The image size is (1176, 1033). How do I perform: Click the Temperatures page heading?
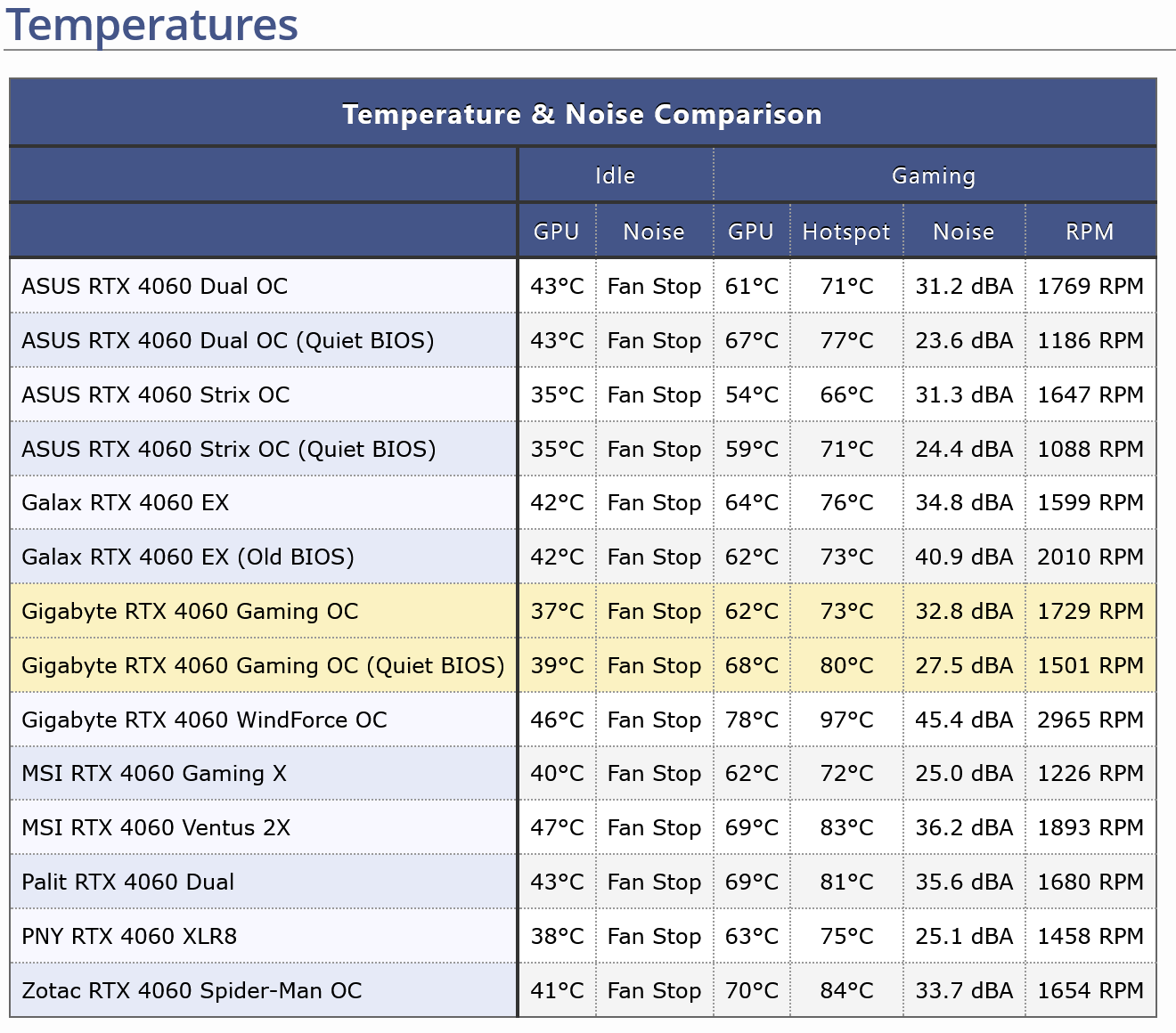pyautogui.click(x=152, y=24)
